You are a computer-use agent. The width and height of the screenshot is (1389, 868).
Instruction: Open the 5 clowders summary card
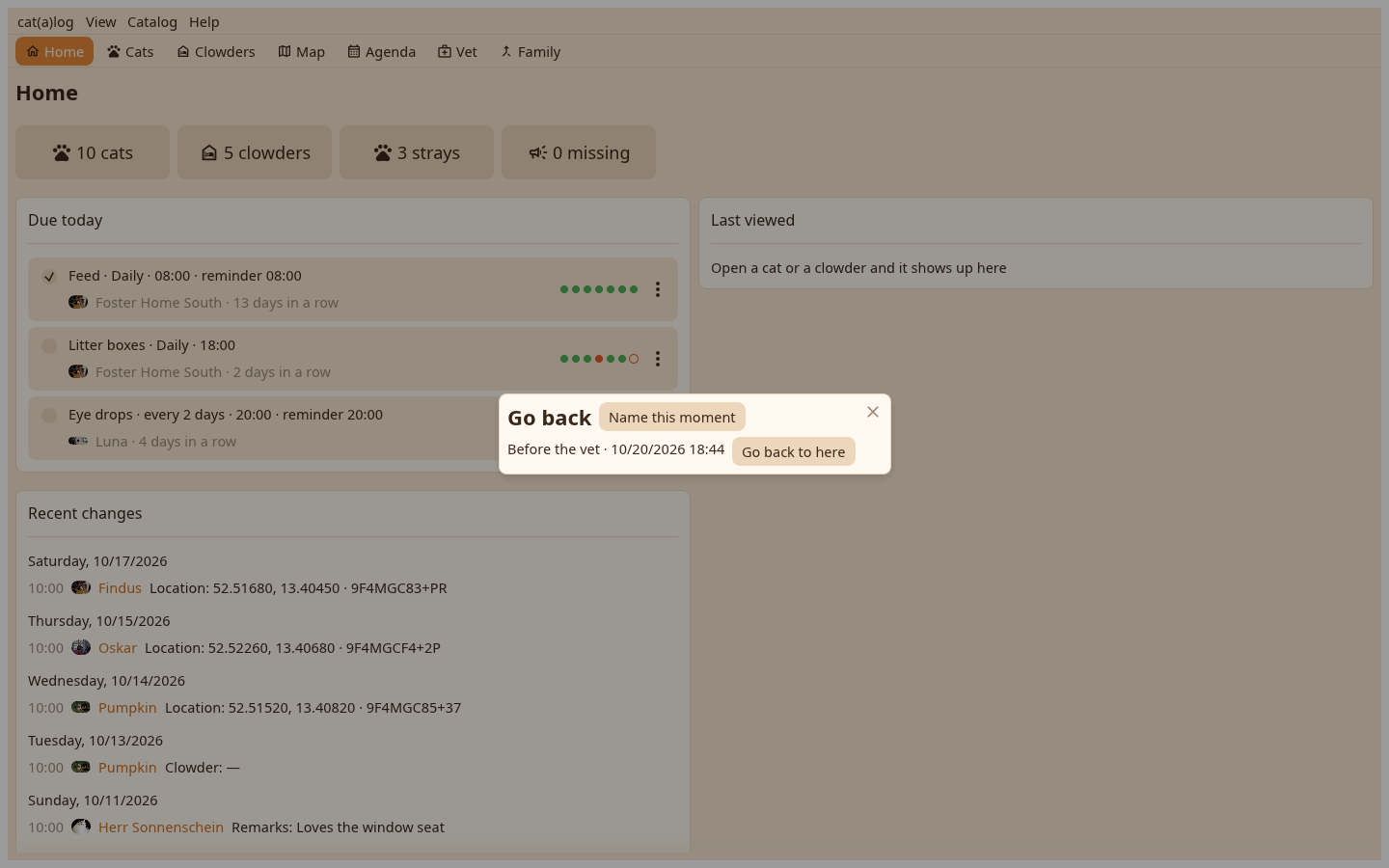coord(255,152)
